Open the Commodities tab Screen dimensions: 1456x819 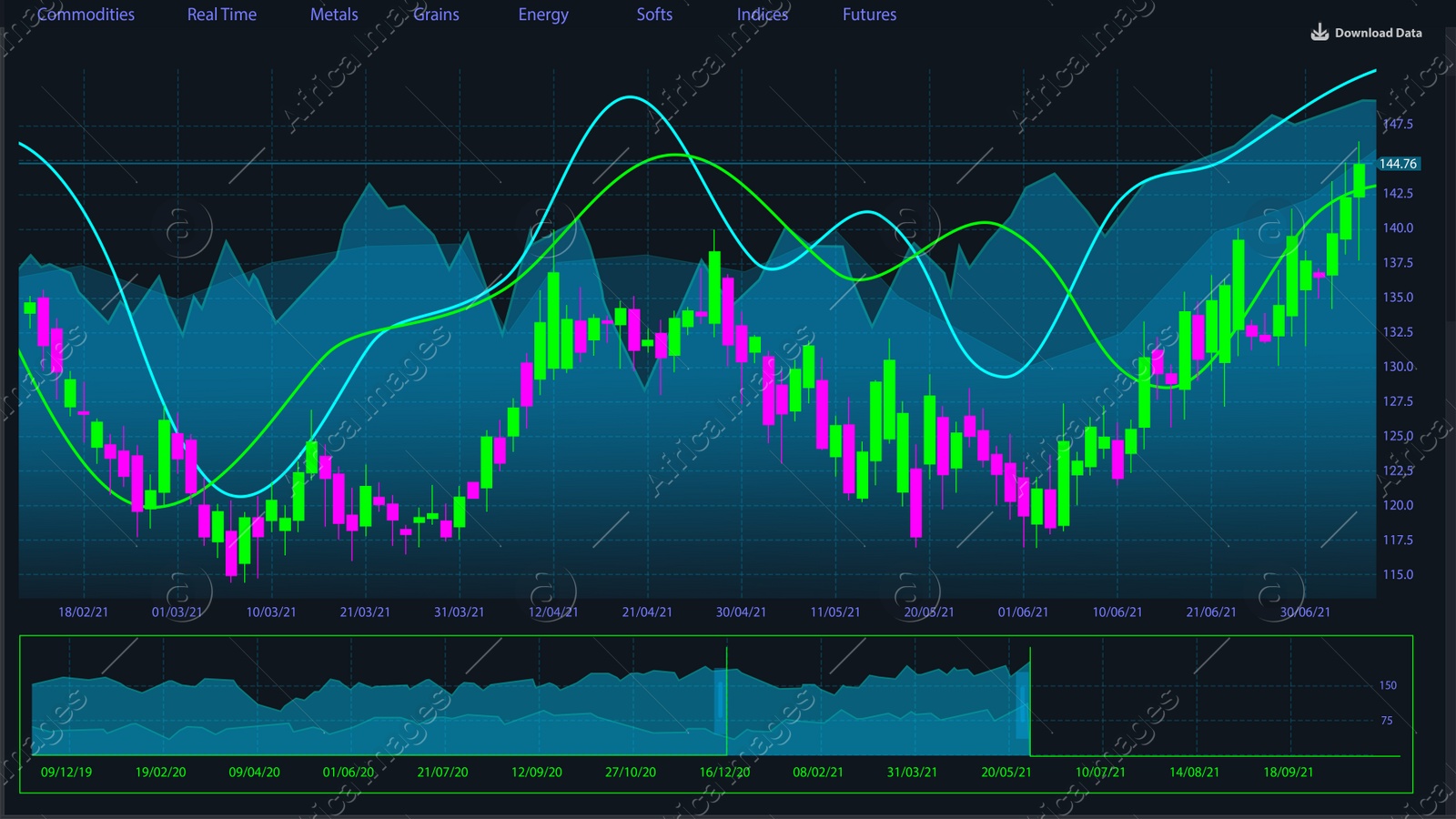86,15
